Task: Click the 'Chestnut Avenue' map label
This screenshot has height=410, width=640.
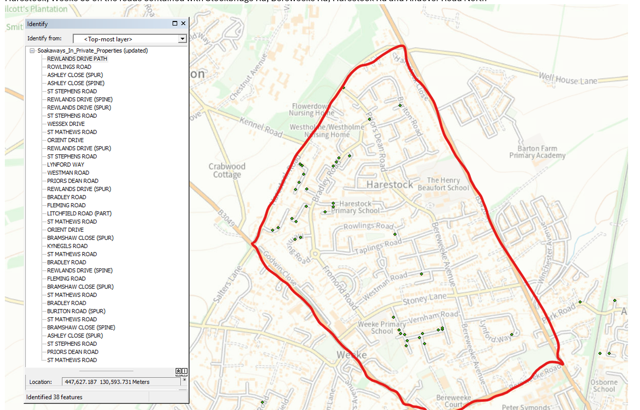Action: point(248,77)
